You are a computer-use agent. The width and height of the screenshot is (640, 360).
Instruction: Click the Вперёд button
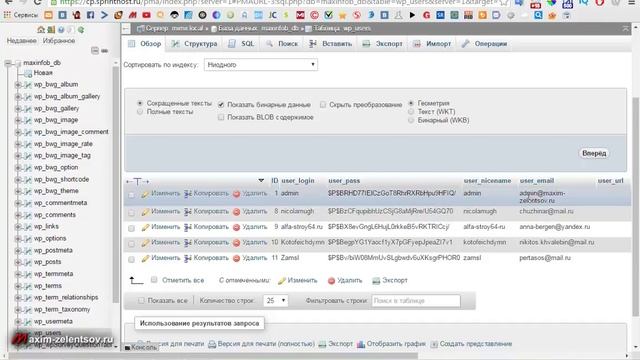594,153
